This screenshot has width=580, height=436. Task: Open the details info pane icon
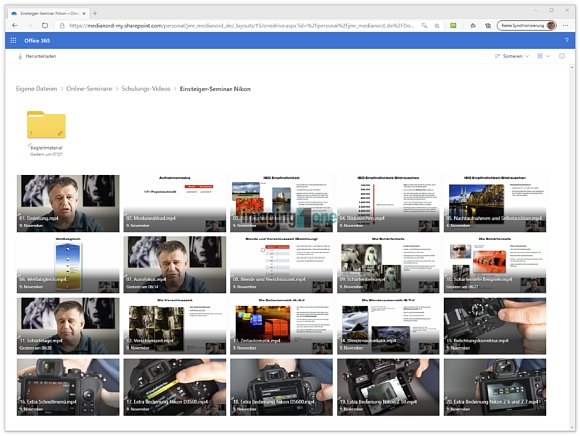point(562,56)
